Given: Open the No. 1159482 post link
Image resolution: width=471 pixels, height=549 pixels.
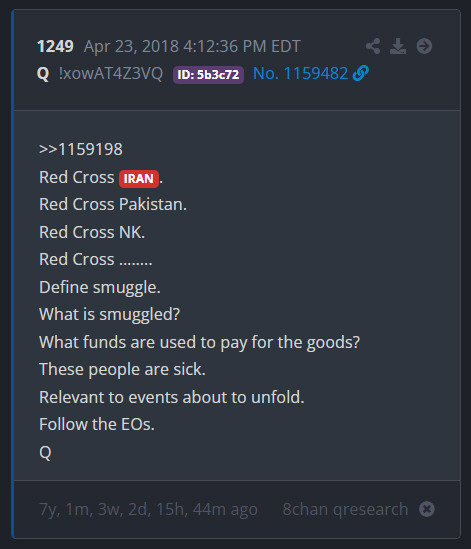Looking at the screenshot, I should pyautogui.click(x=300, y=74).
